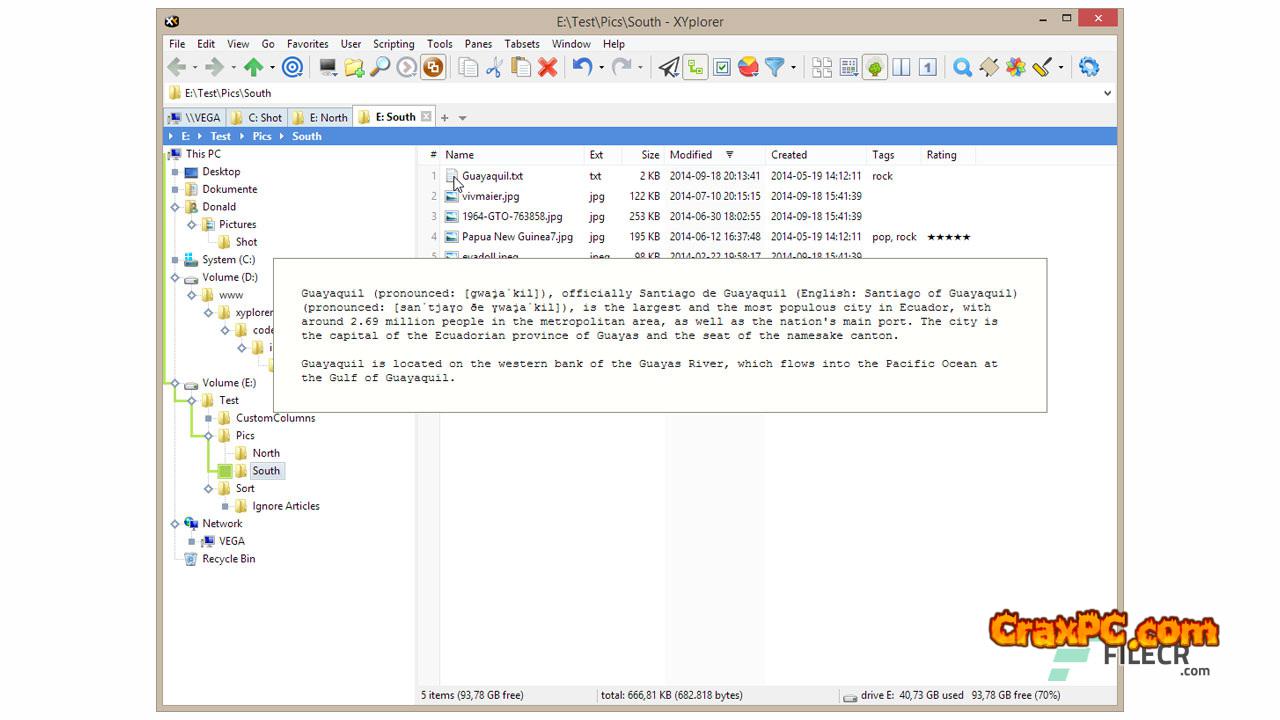Click the green Up folder arrow

(x=253, y=67)
